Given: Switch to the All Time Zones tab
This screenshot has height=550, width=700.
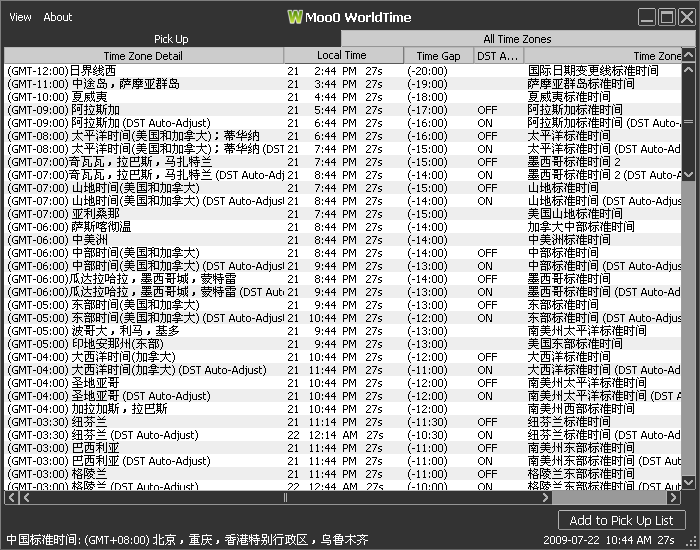Looking at the screenshot, I should pyautogui.click(x=517, y=39).
